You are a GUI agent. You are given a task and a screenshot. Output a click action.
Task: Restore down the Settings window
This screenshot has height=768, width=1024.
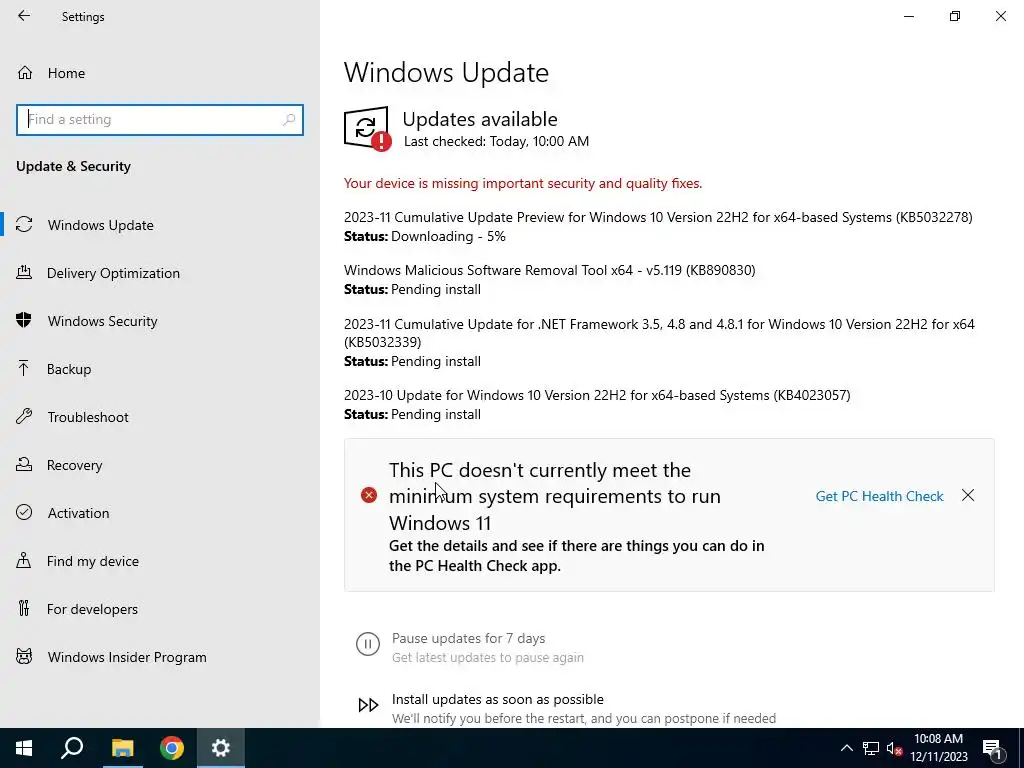[x=955, y=16]
